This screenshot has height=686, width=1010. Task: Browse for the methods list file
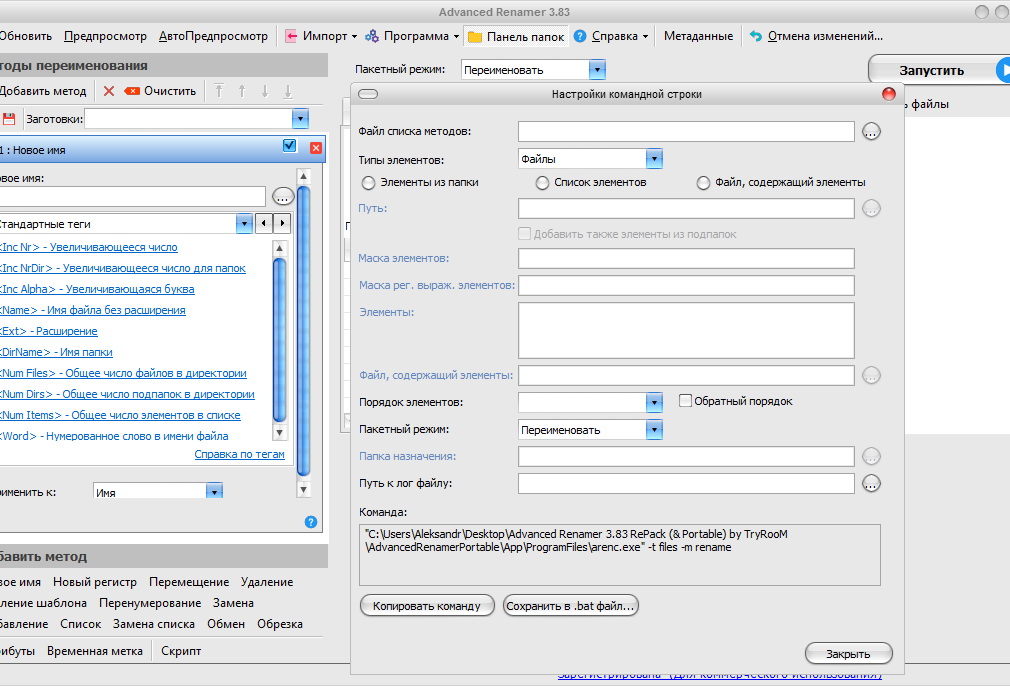871,131
